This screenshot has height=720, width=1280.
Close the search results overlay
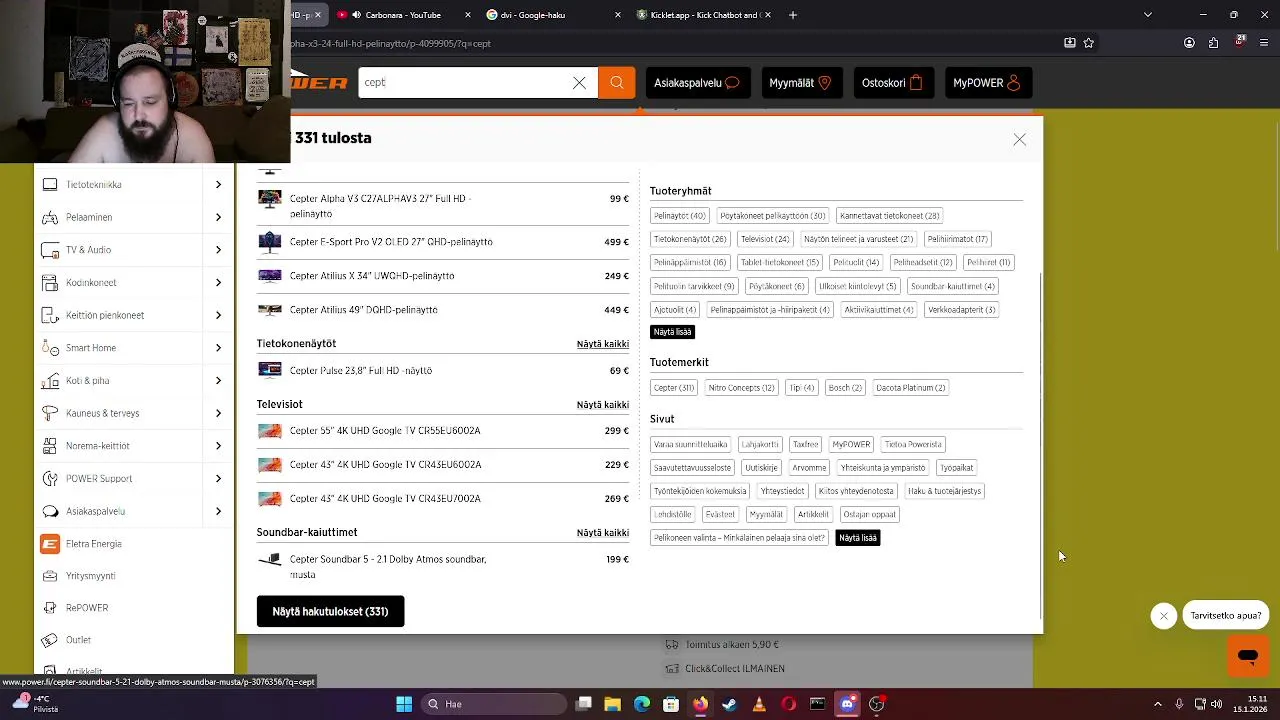point(1019,140)
